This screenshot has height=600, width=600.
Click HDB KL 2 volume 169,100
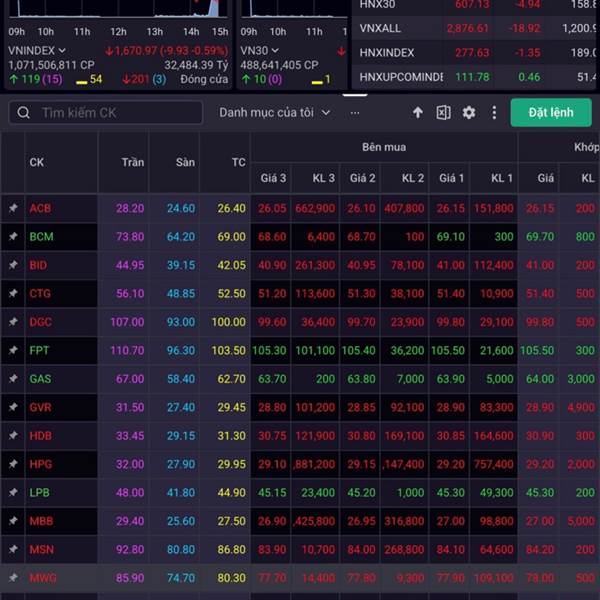click(404, 435)
